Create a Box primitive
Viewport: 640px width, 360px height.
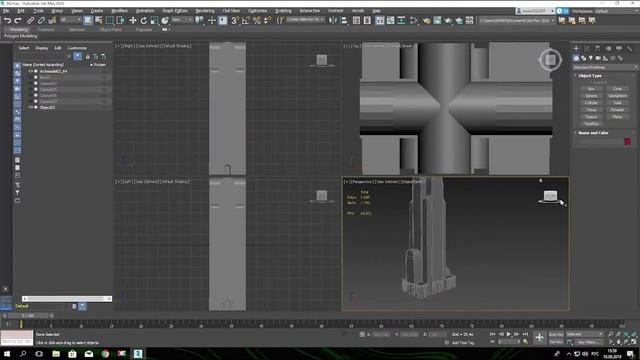pyautogui.click(x=591, y=89)
